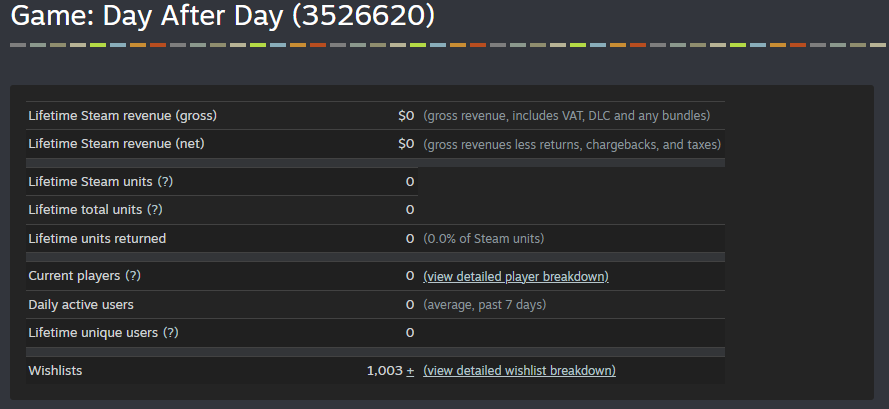The height and width of the screenshot is (409, 889).
Task: Select the page title Game: Day After Day (3526620)
Action: click(223, 16)
